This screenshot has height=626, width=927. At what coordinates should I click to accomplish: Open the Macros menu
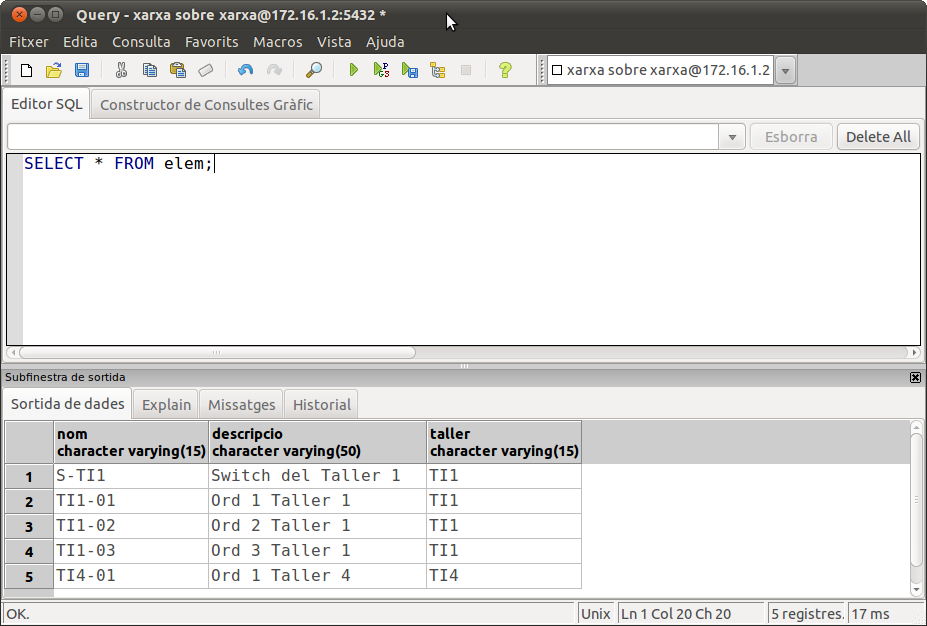coord(277,42)
